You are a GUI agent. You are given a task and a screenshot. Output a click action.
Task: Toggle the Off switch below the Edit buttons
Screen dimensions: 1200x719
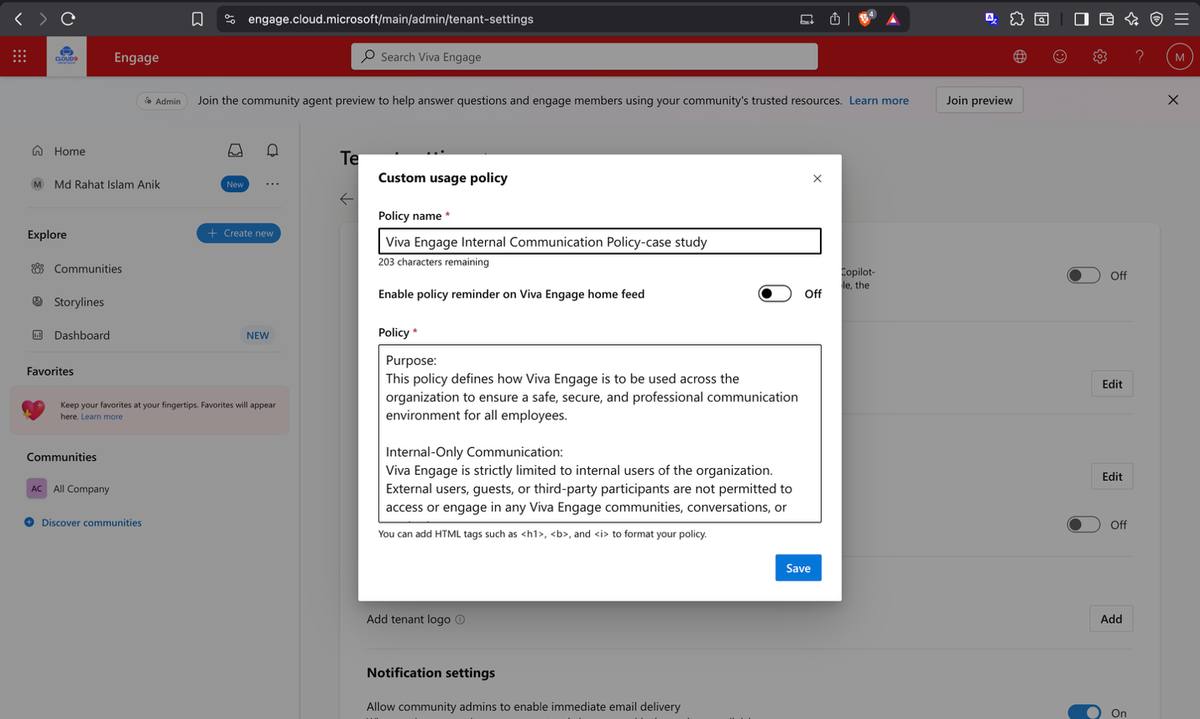pos(1084,524)
